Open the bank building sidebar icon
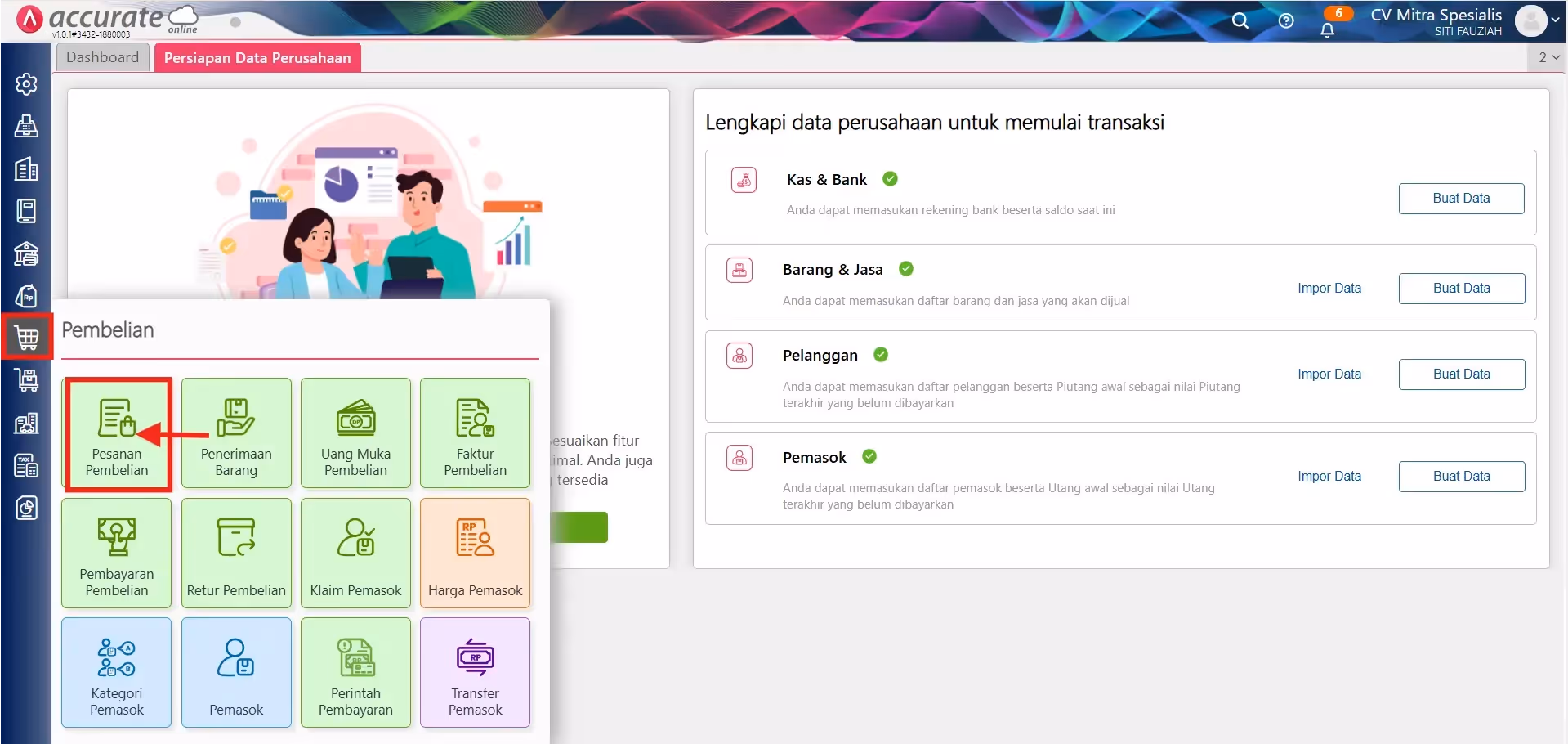 [26, 253]
